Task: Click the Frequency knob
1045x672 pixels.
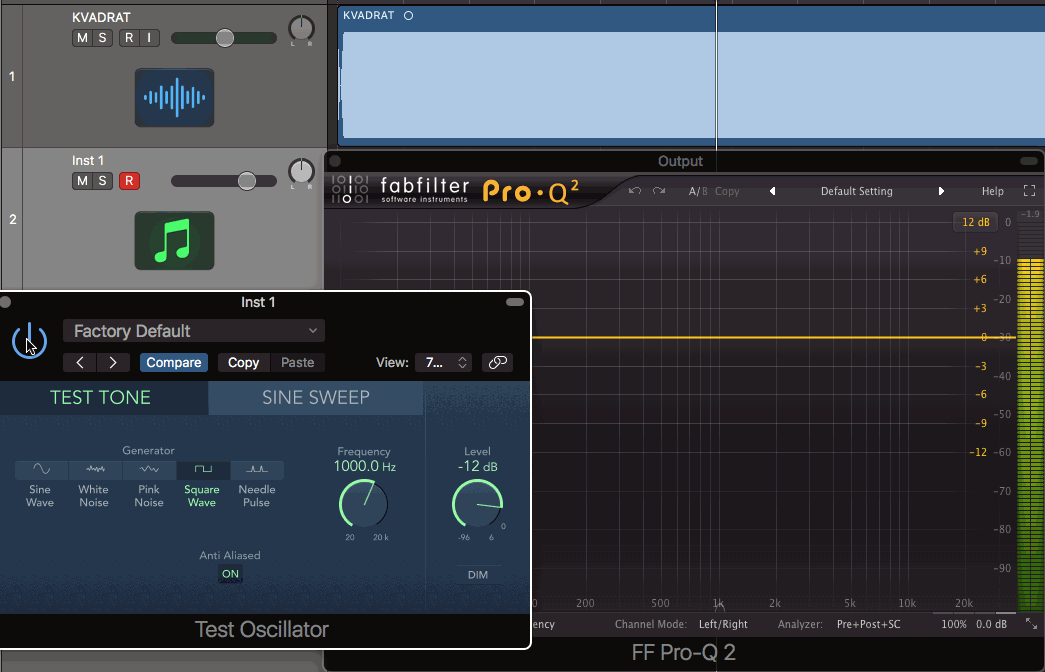Action: click(363, 503)
